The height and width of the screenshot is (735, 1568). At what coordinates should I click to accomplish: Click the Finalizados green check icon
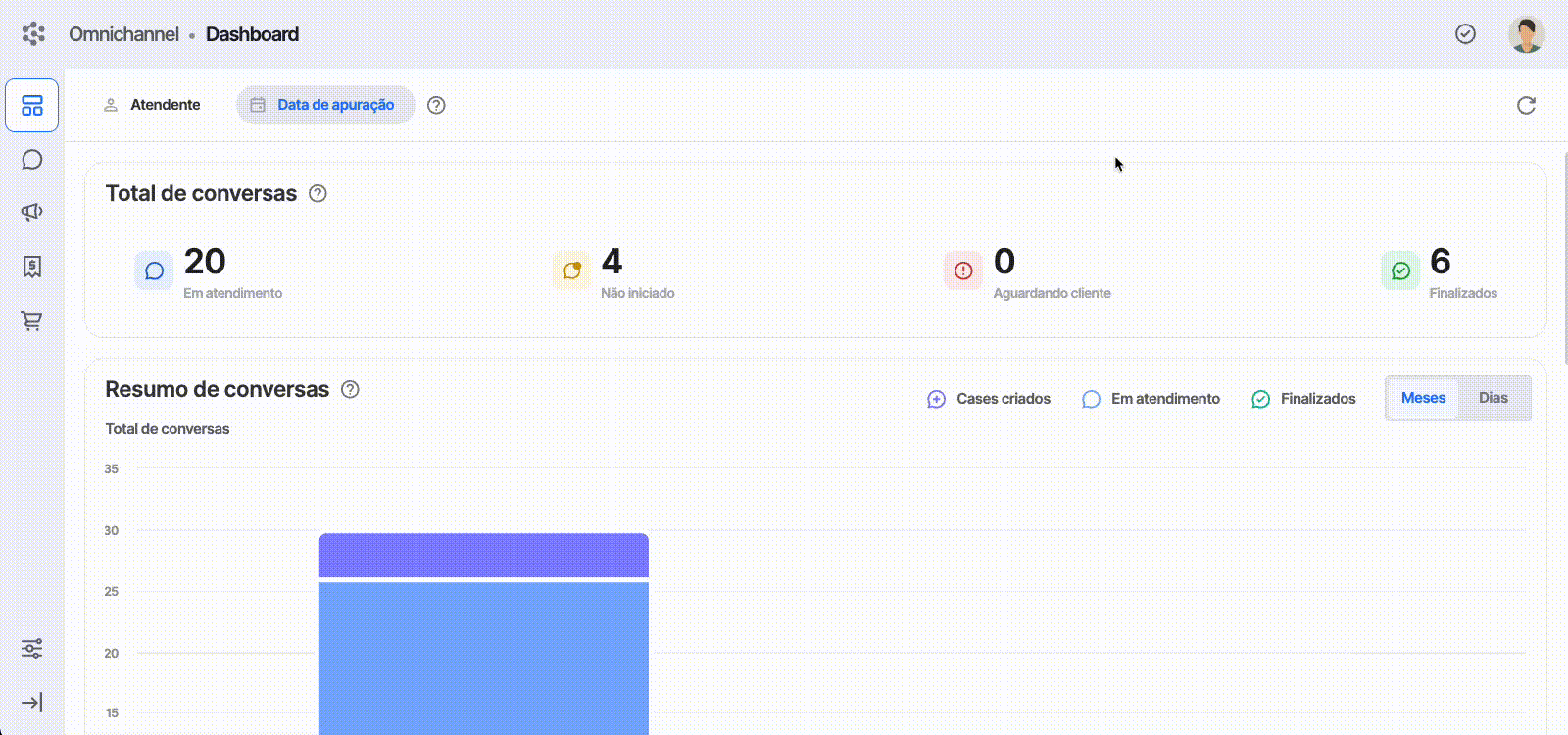coord(1400,270)
